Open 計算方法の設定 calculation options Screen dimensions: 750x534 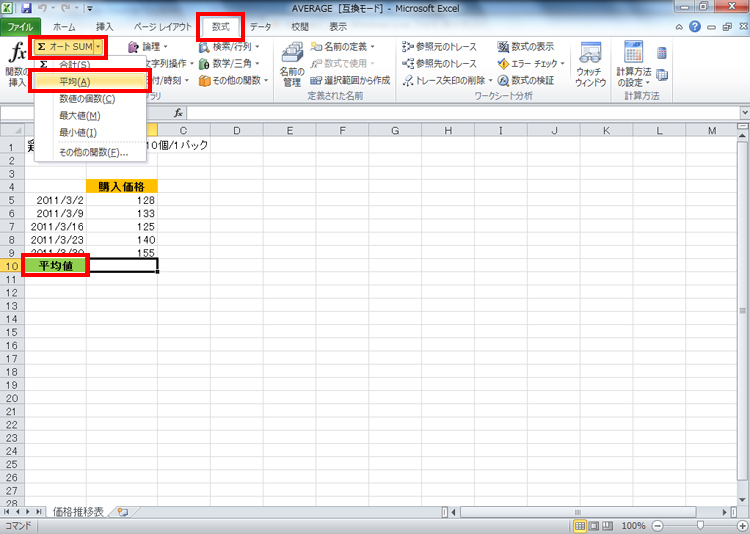pos(634,64)
